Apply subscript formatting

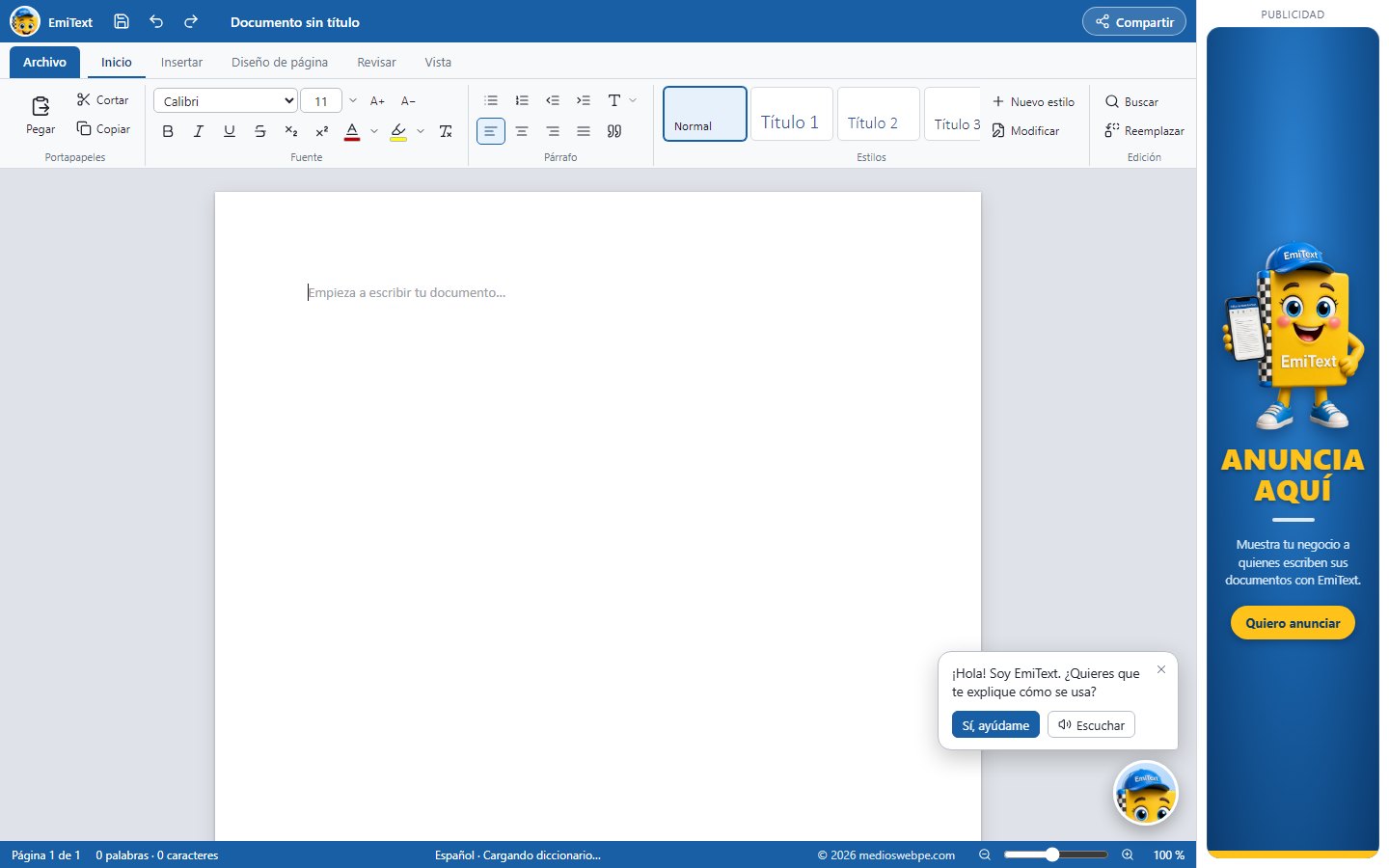(291, 131)
